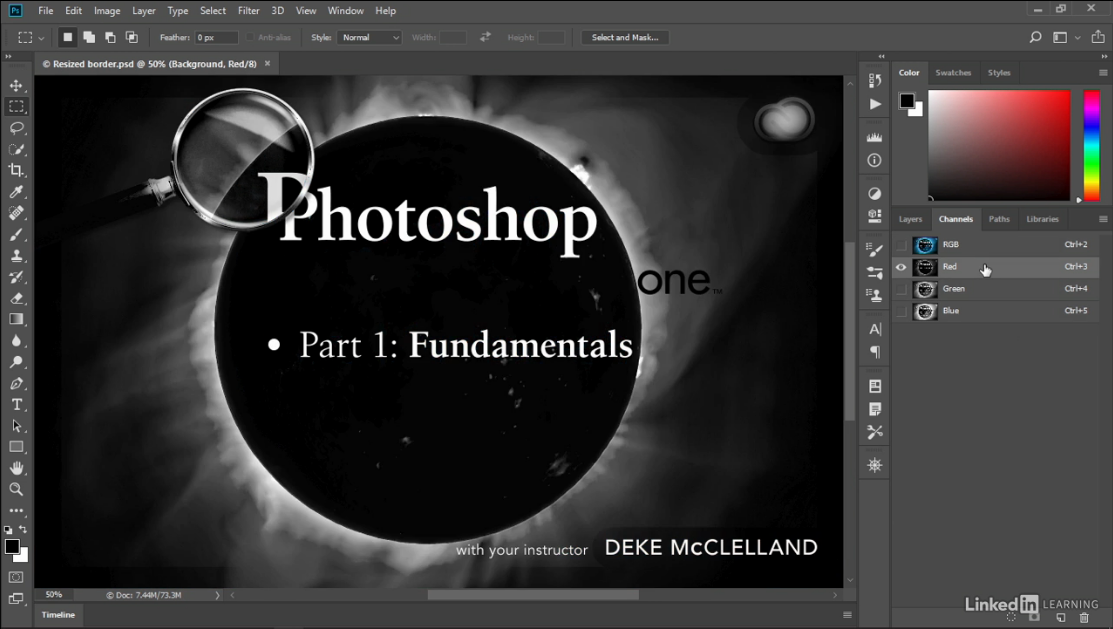
Task: Open the File menu
Action: coord(45,11)
